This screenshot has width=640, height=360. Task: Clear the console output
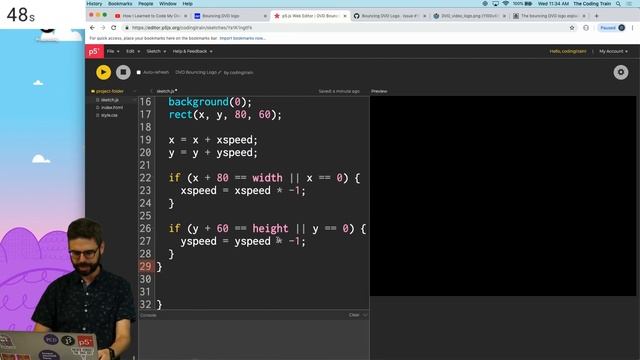pos(354,315)
